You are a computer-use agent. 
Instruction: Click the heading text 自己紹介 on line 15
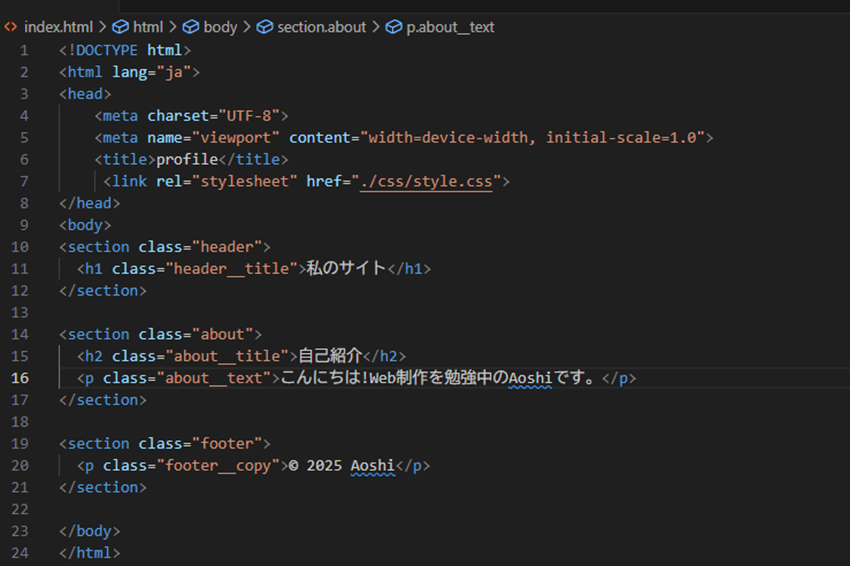click(329, 356)
